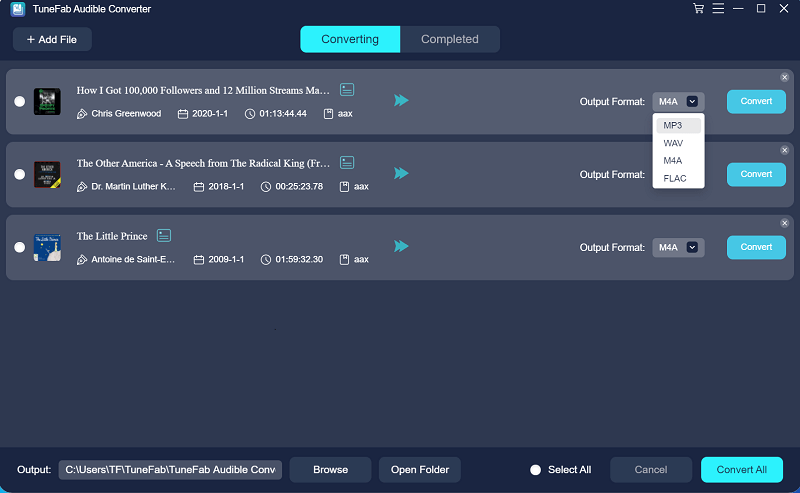The height and width of the screenshot is (493, 800).
Task: Click the output folder path field
Action: tap(170, 470)
